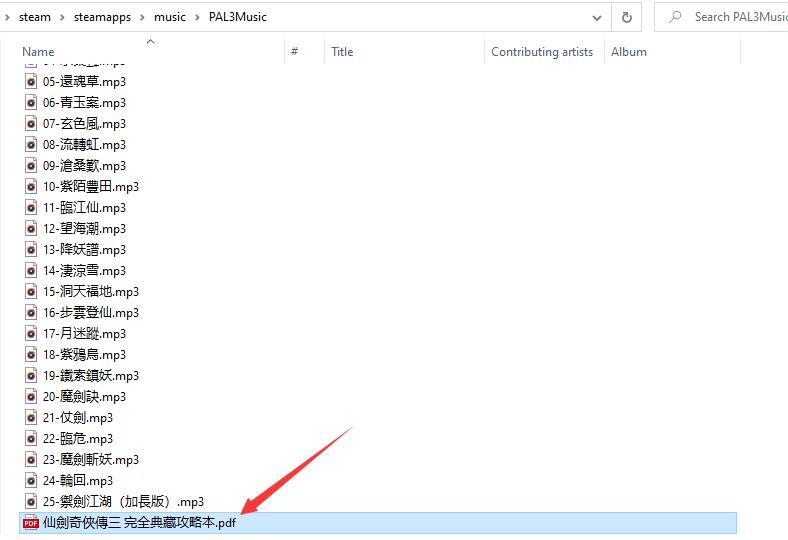The image size is (788, 540).
Task: Go to the music folder breadcrumb
Action: click(x=169, y=17)
